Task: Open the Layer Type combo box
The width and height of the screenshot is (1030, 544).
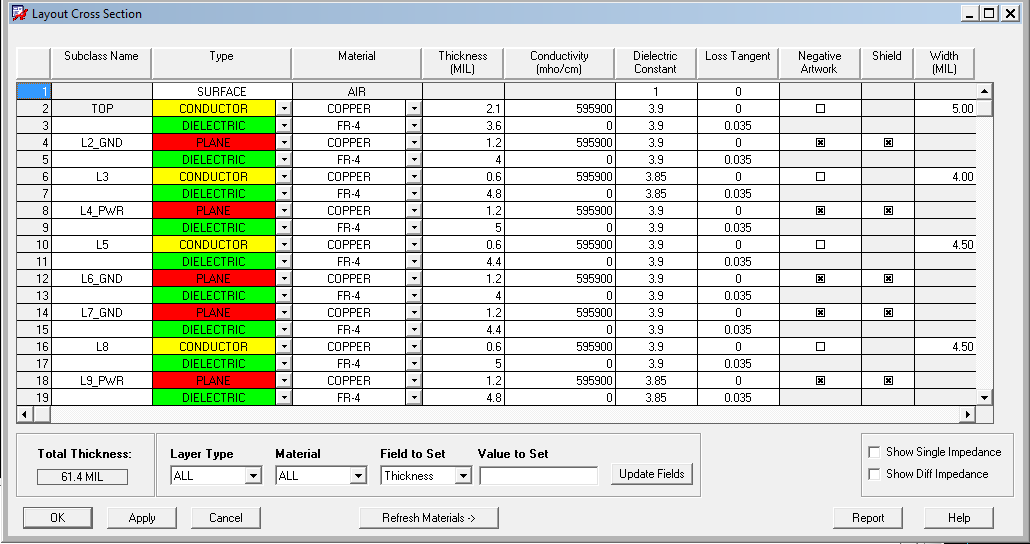Action: point(254,476)
